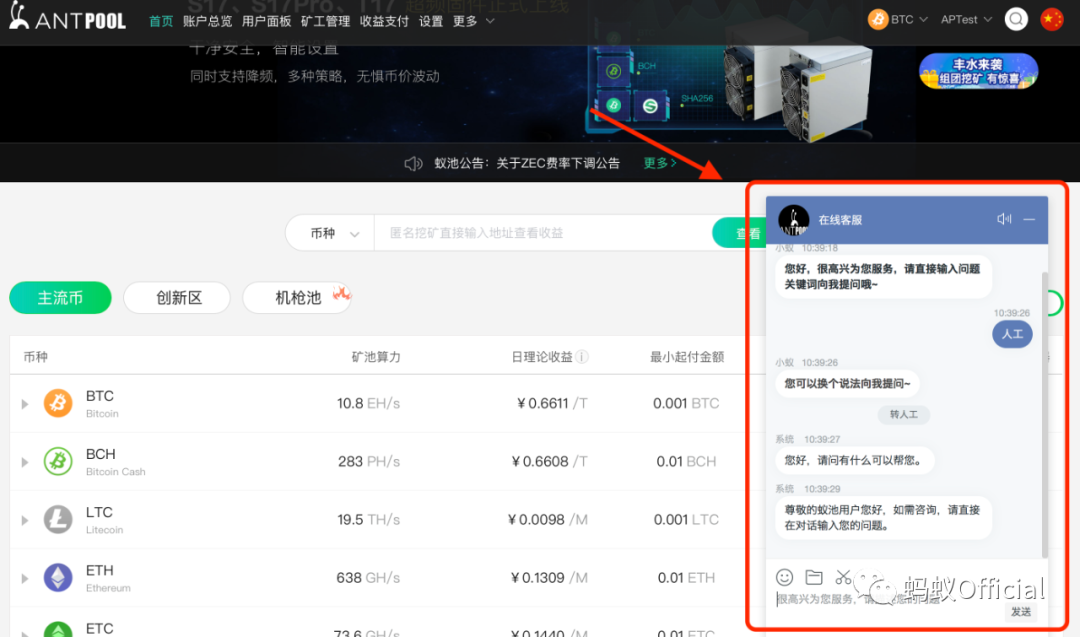The height and width of the screenshot is (637, 1080).
Task: Open the ZEC费率下调公告 announcement
Action: (x=558, y=163)
